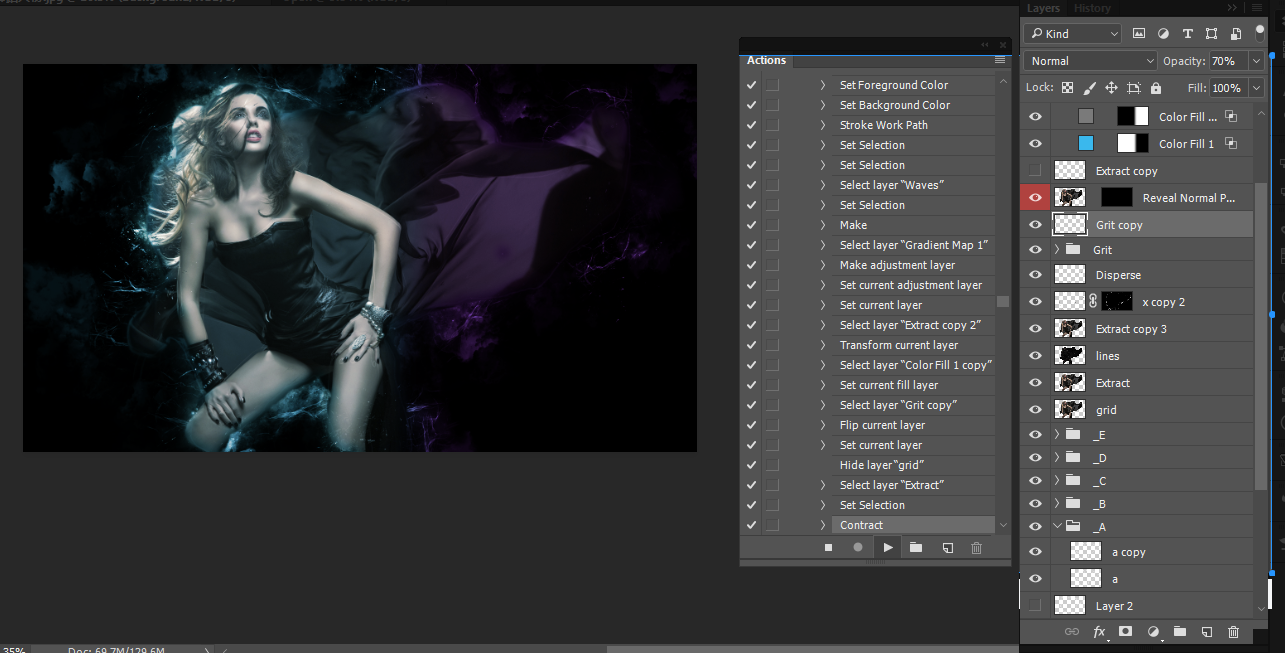Viewport: 1285px width, 653px height.
Task: Expand the _E group
Action: click(1057, 434)
